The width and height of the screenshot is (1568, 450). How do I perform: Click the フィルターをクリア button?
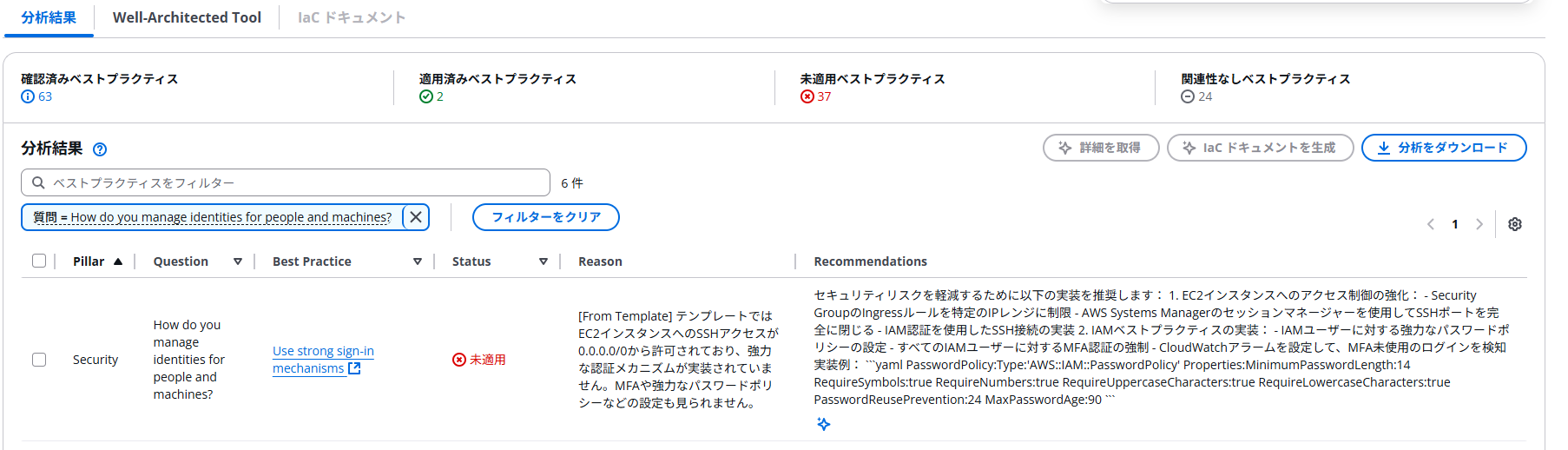(x=546, y=217)
